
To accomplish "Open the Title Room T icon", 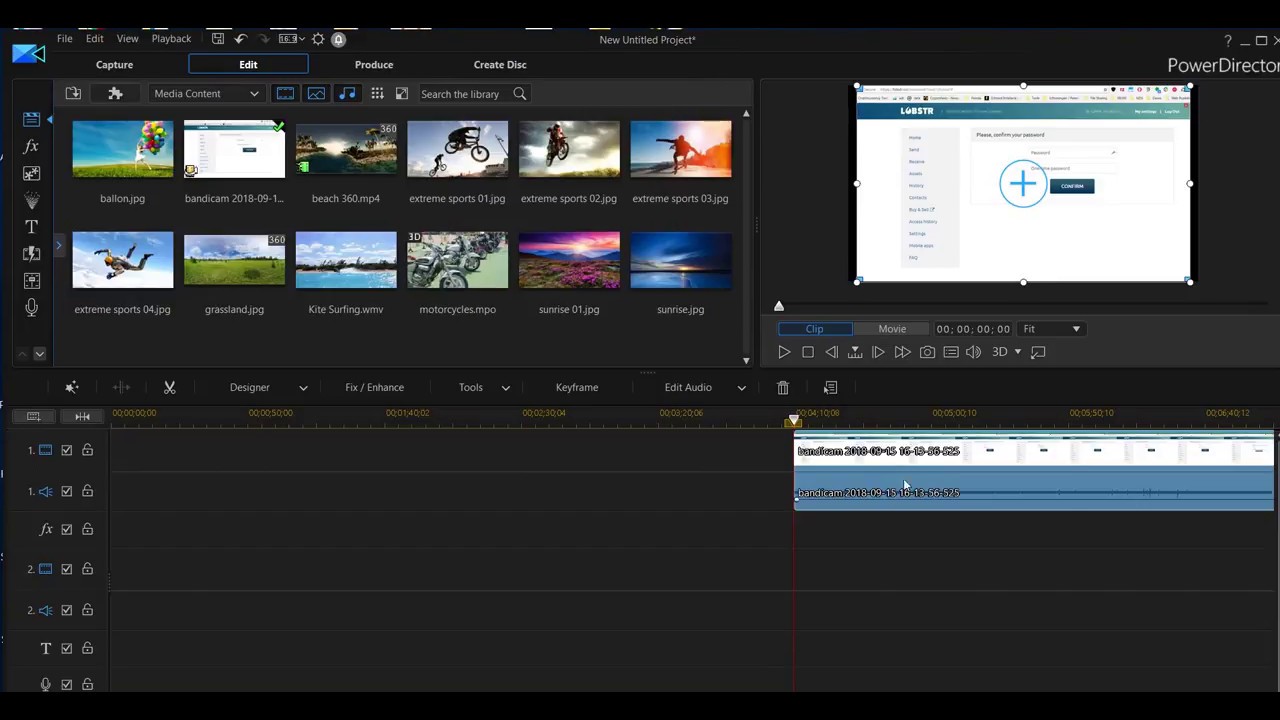I will [x=31, y=227].
